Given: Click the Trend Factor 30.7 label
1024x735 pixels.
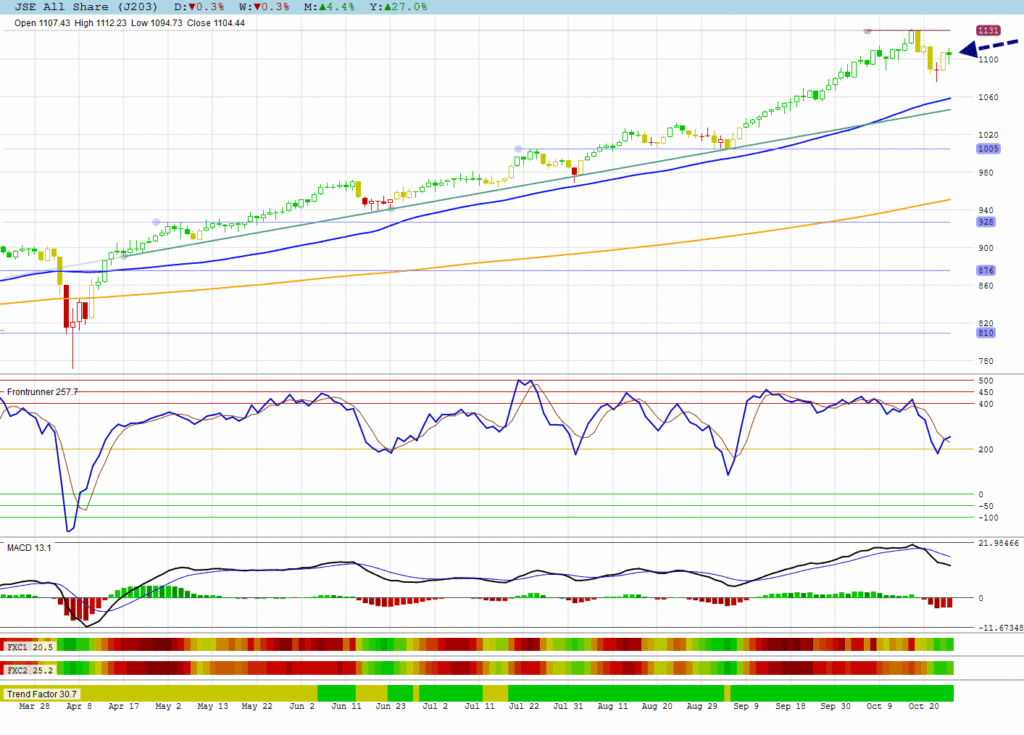Looking at the screenshot, I should click(x=42, y=694).
